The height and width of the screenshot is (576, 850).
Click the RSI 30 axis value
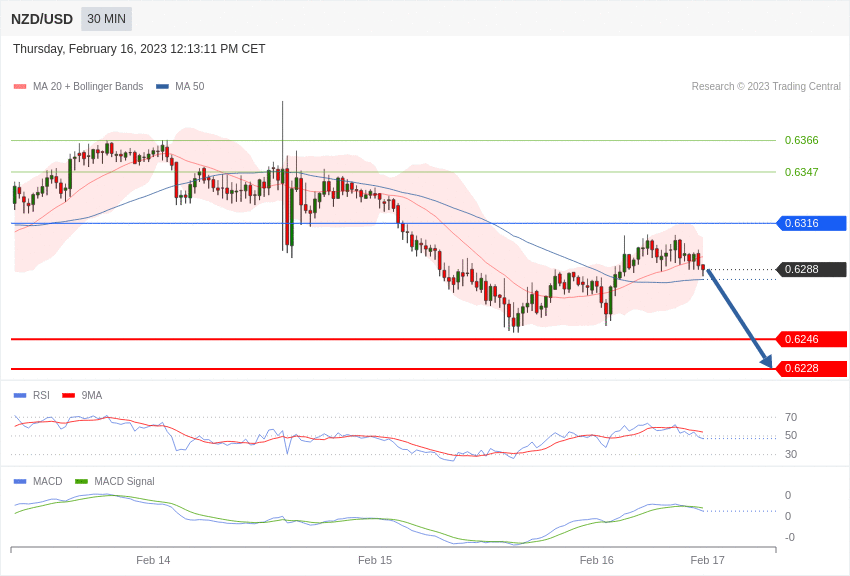[x=791, y=454]
